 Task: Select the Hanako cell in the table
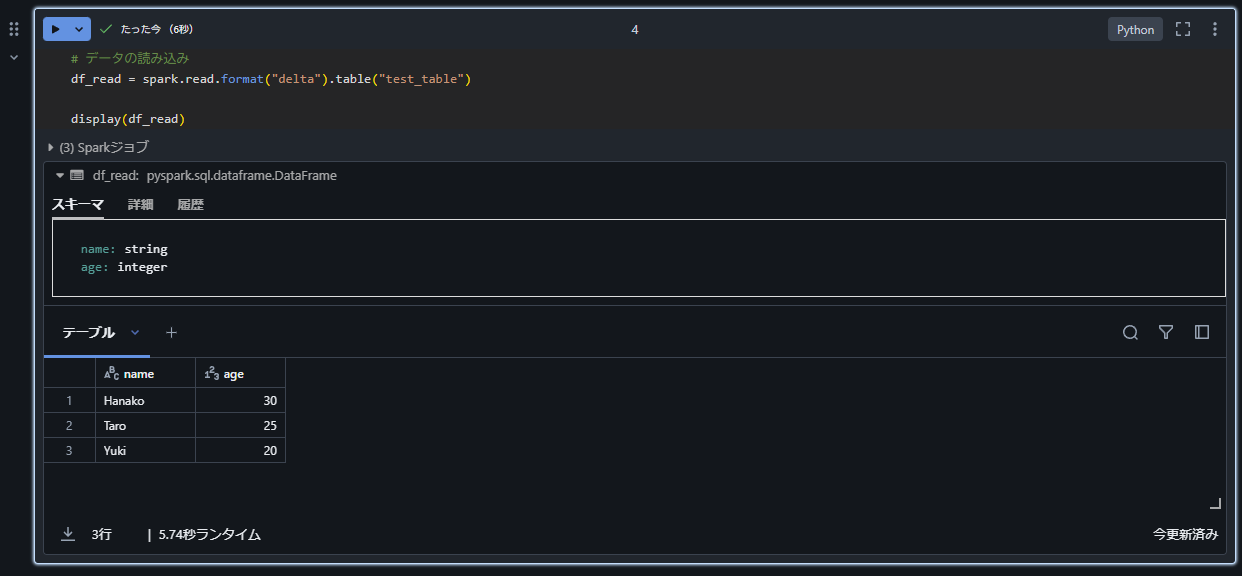click(124, 400)
